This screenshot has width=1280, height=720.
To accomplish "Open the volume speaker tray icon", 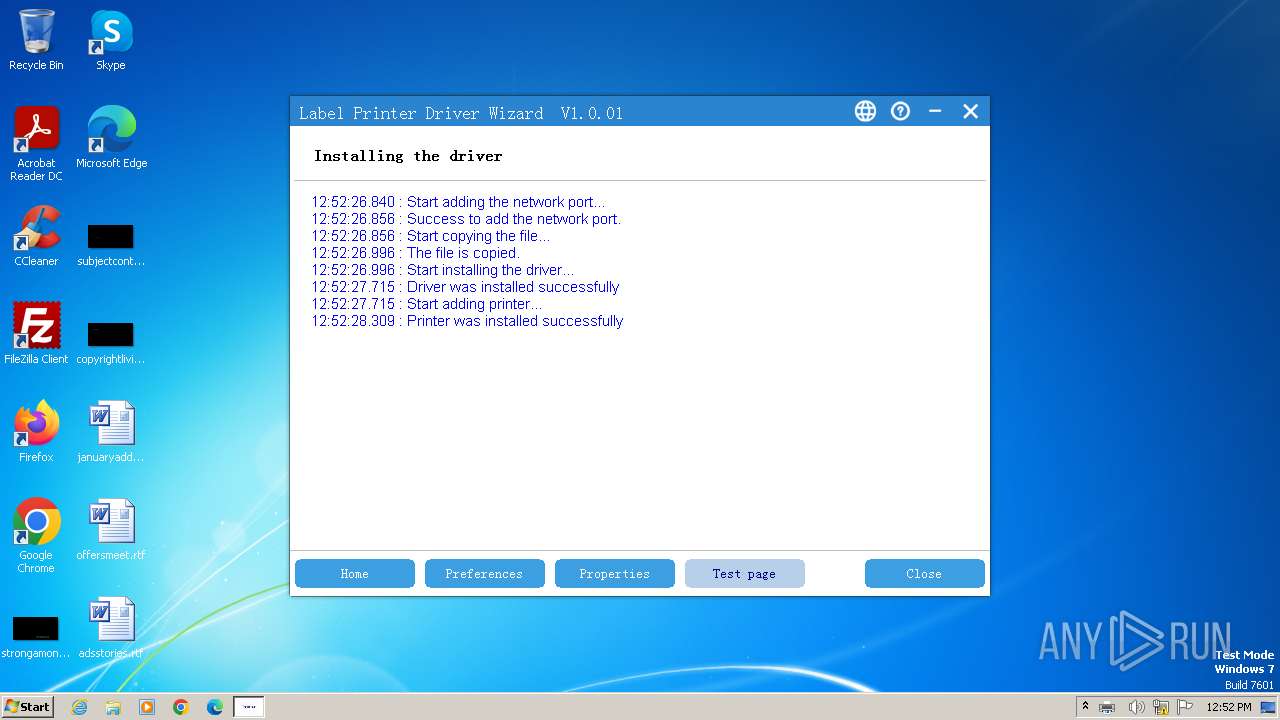I will pyautogui.click(x=1135, y=707).
